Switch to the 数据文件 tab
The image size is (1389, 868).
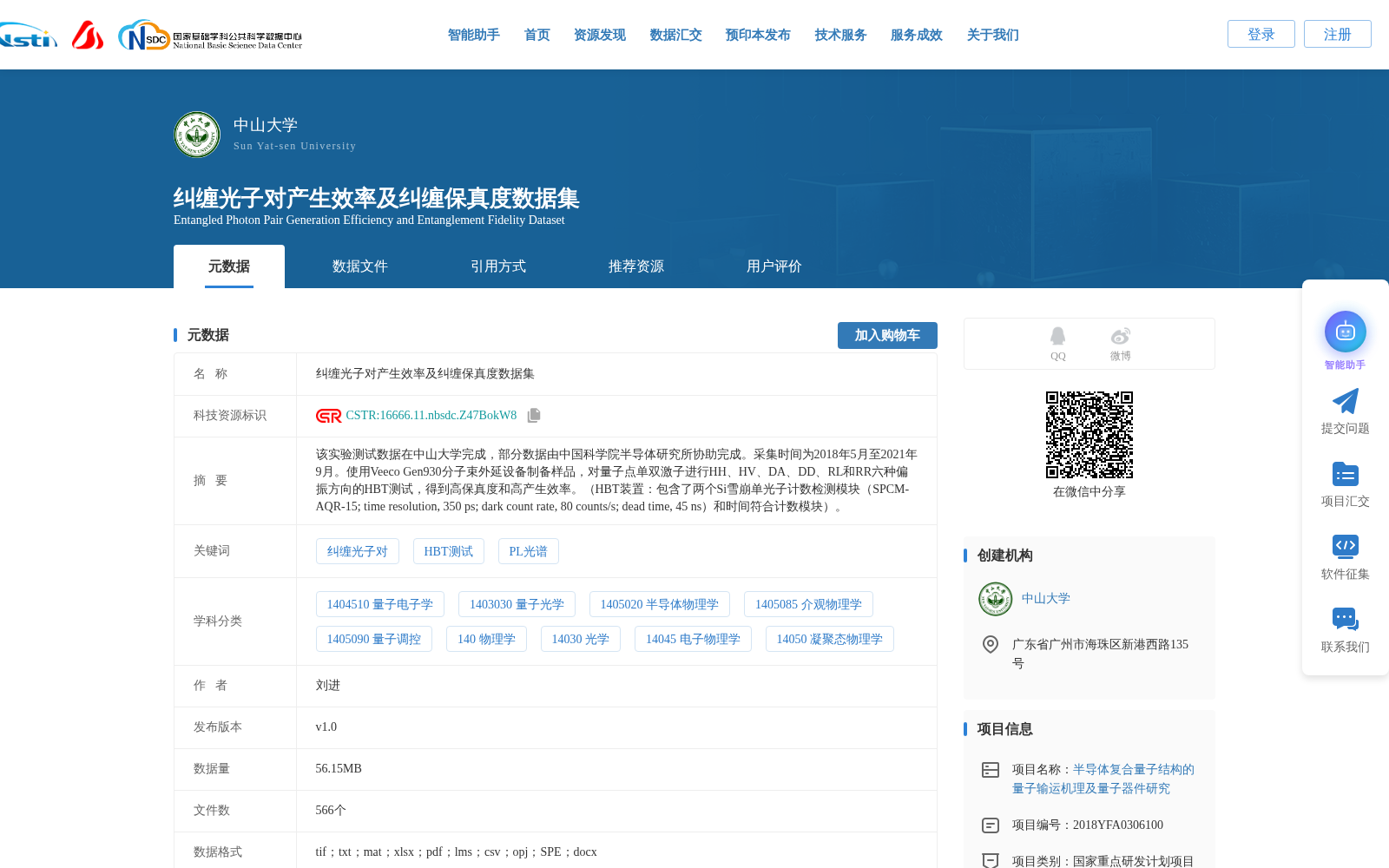359,266
